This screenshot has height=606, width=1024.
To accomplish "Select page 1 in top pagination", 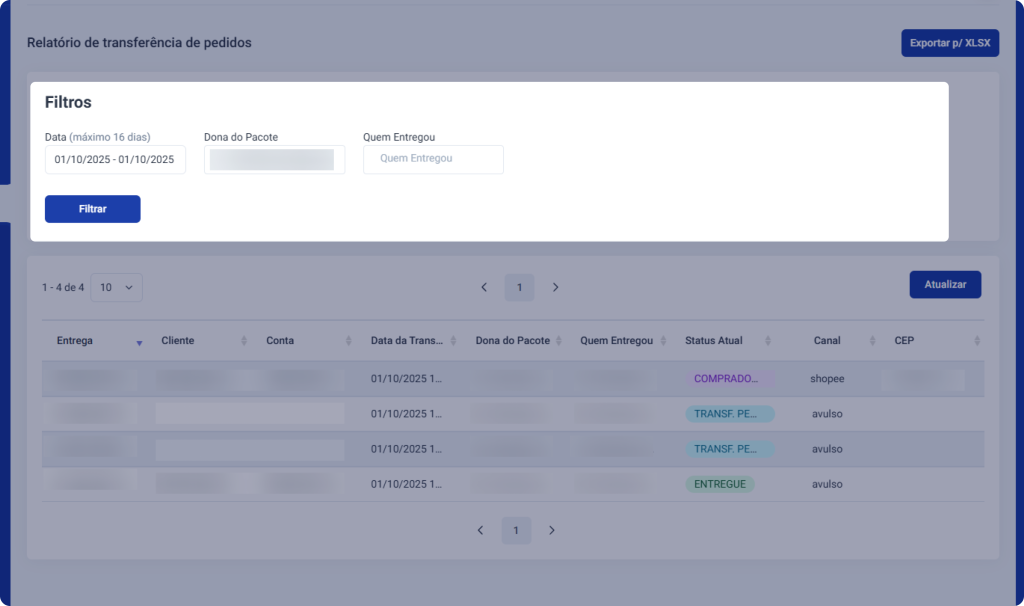I will [x=519, y=288].
